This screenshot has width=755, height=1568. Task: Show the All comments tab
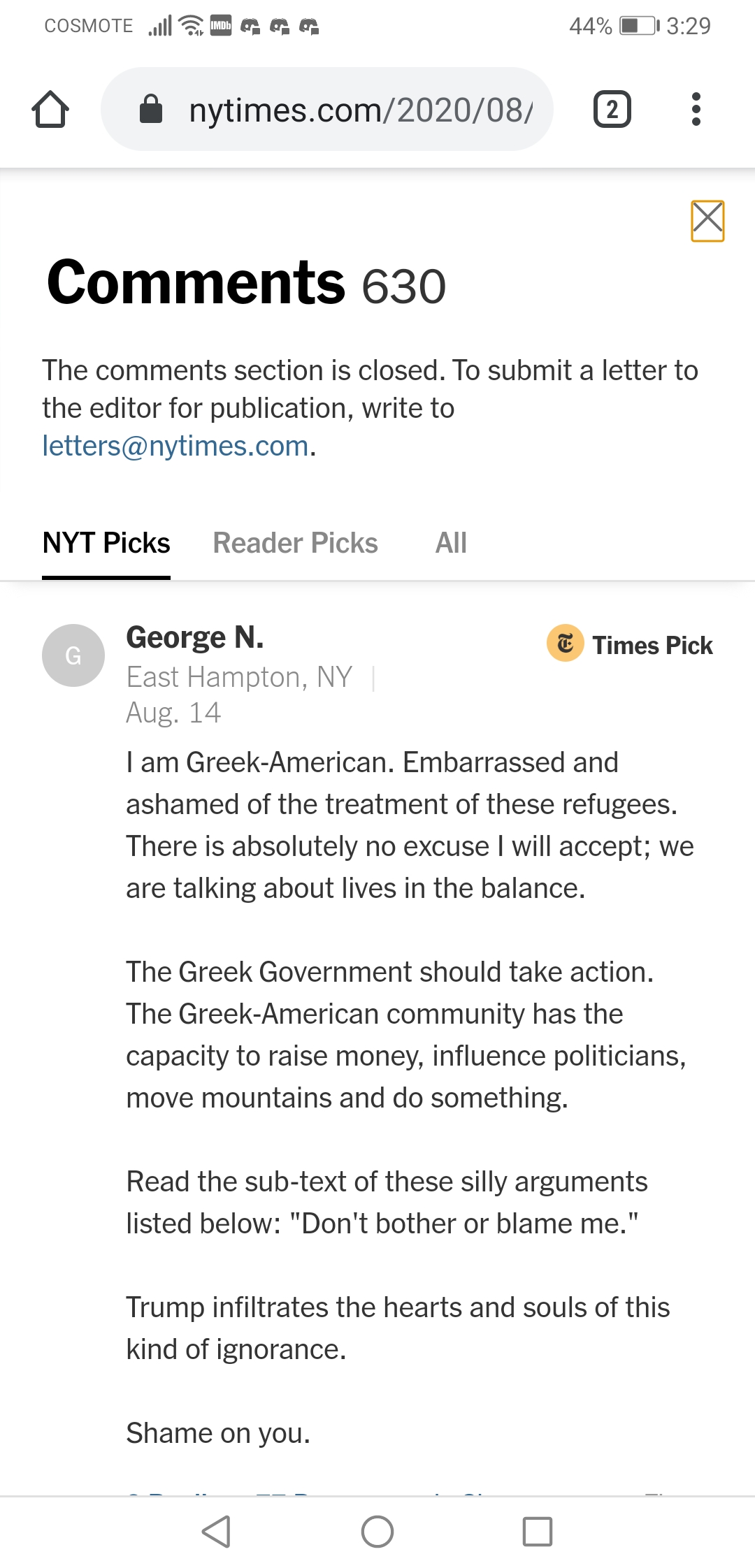(x=451, y=543)
